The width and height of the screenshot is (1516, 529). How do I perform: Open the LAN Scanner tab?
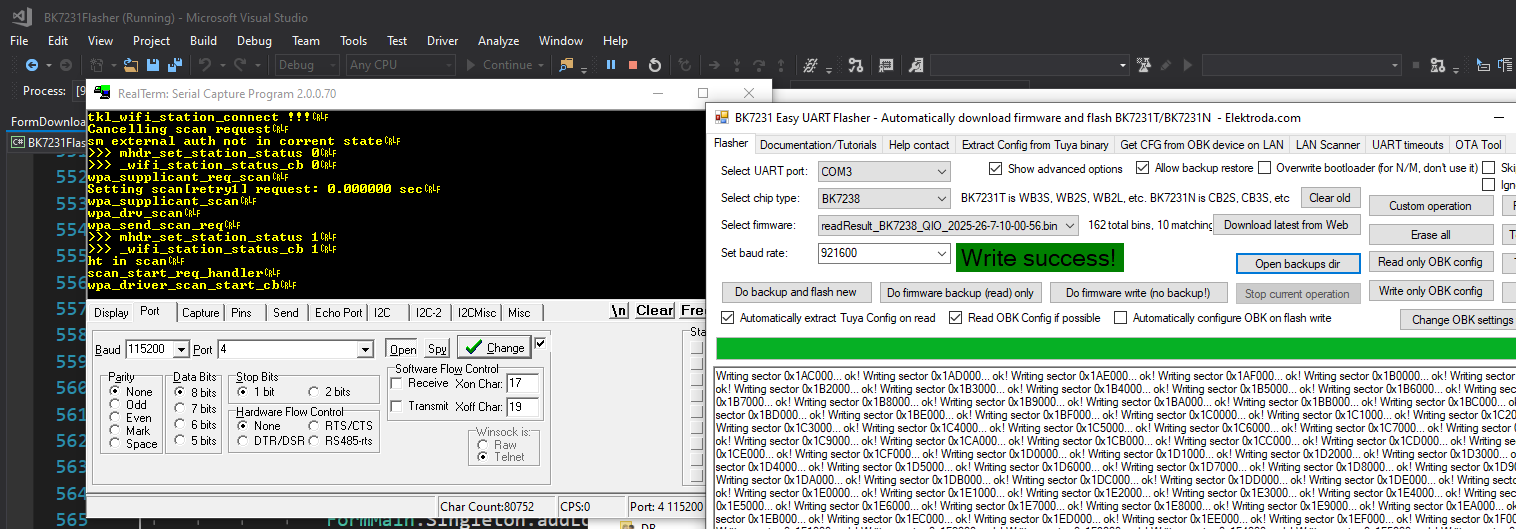[x=1326, y=145]
